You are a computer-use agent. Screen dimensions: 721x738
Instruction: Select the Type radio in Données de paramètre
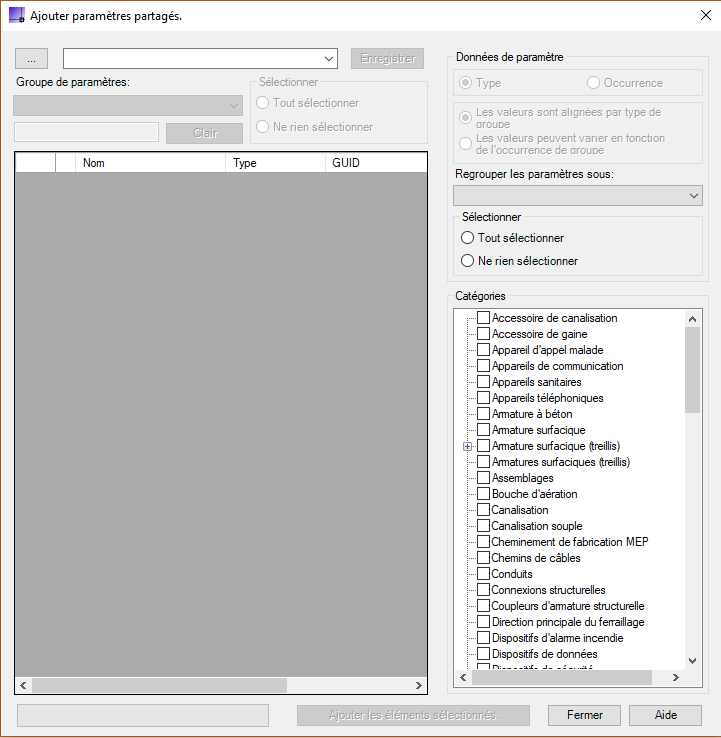click(x=465, y=83)
